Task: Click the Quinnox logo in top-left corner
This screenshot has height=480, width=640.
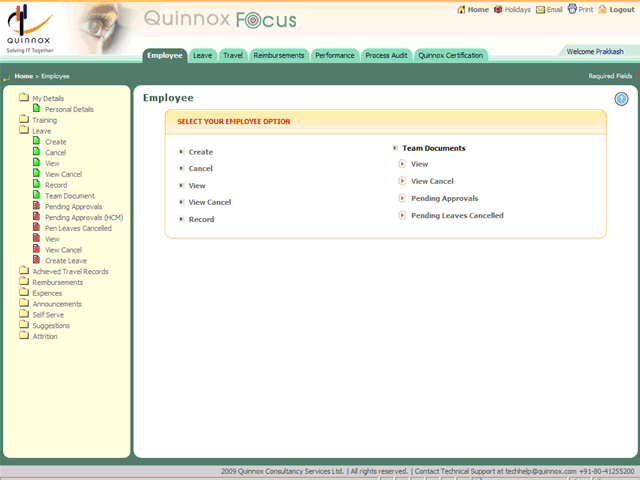Action: pos(28,27)
